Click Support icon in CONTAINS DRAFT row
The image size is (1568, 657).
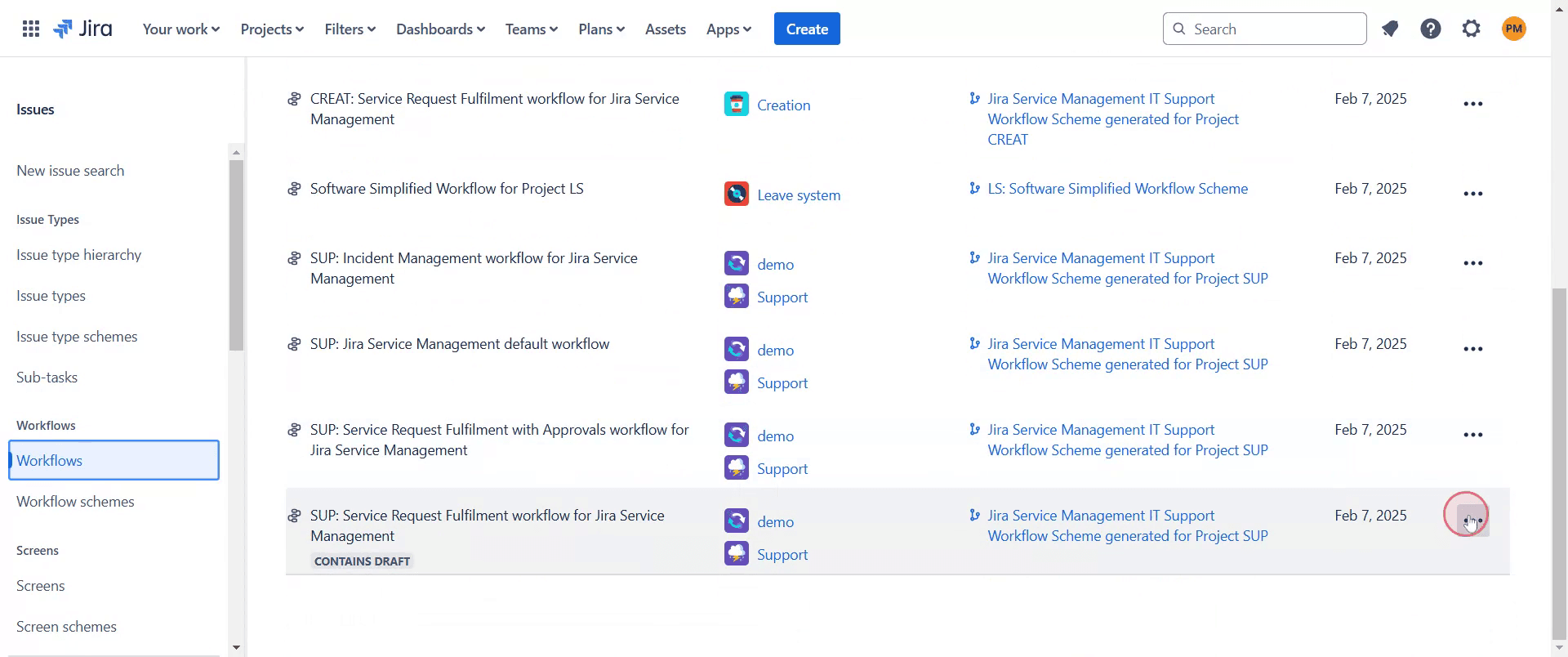pos(737,553)
